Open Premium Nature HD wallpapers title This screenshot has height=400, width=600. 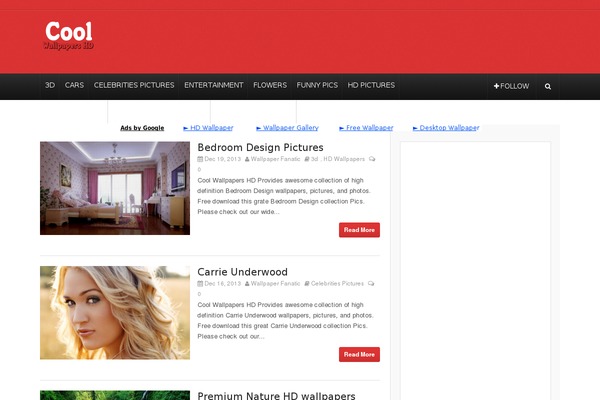click(x=276, y=395)
